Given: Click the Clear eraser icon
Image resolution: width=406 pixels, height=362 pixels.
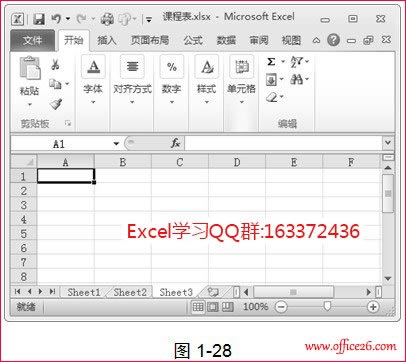Looking at the screenshot, I should coord(272,97).
